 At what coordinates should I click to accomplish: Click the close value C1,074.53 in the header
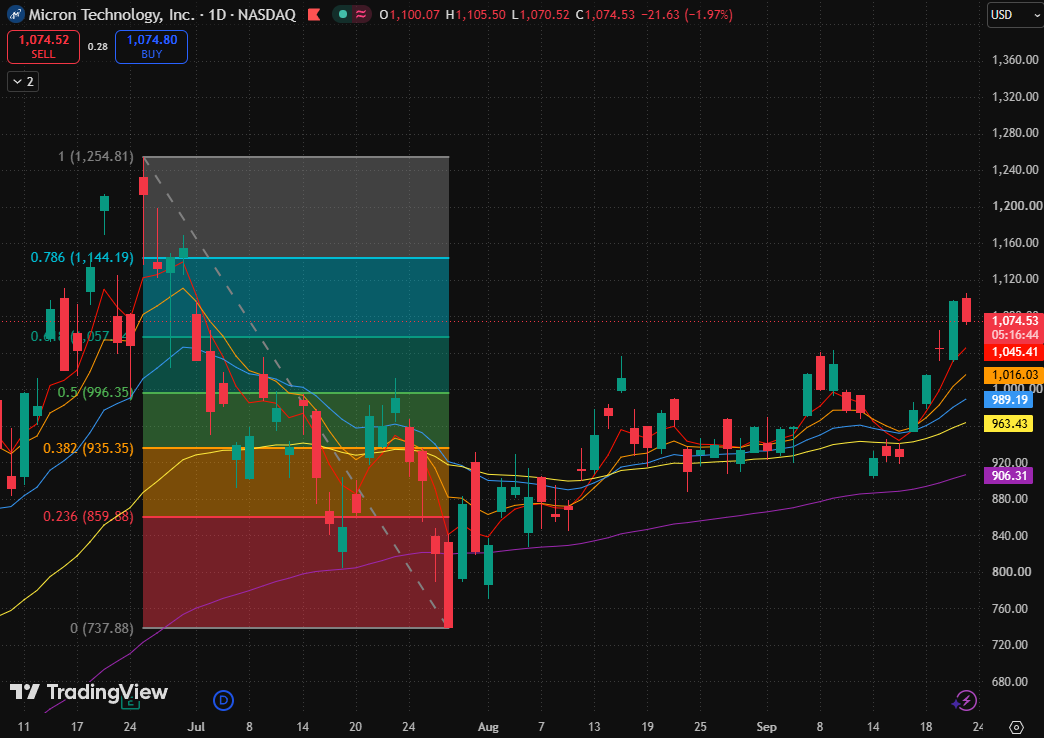(x=605, y=14)
